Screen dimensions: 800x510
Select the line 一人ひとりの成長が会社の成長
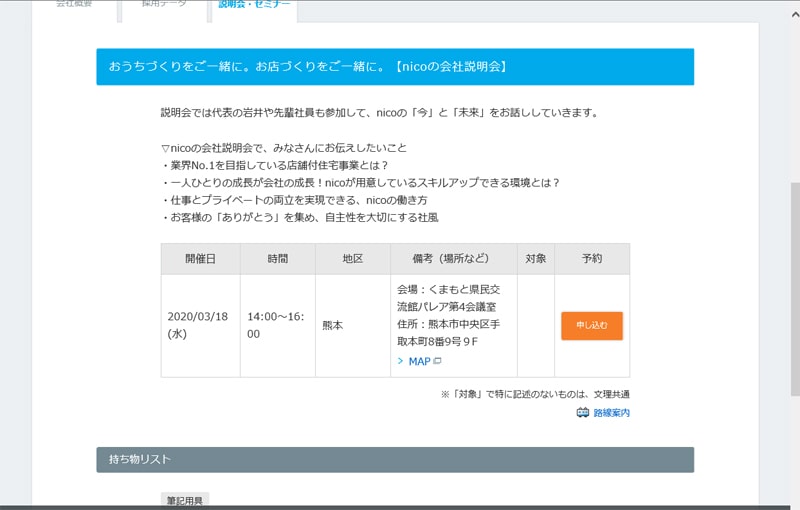(x=361, y=183)
